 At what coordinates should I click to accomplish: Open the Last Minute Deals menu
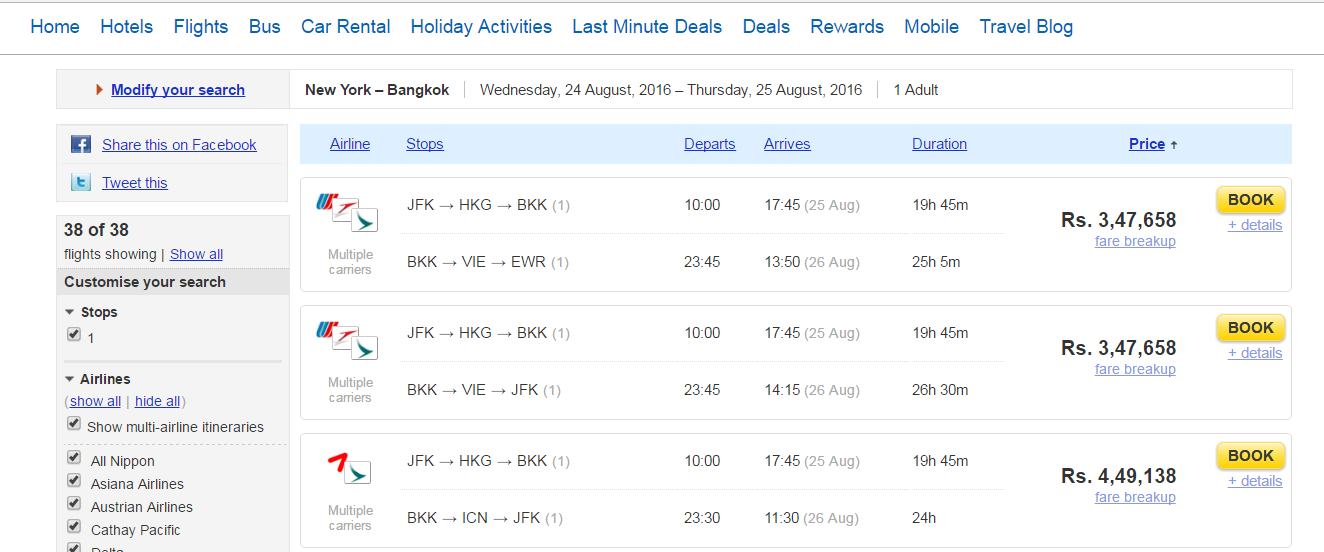coord(647,27)
